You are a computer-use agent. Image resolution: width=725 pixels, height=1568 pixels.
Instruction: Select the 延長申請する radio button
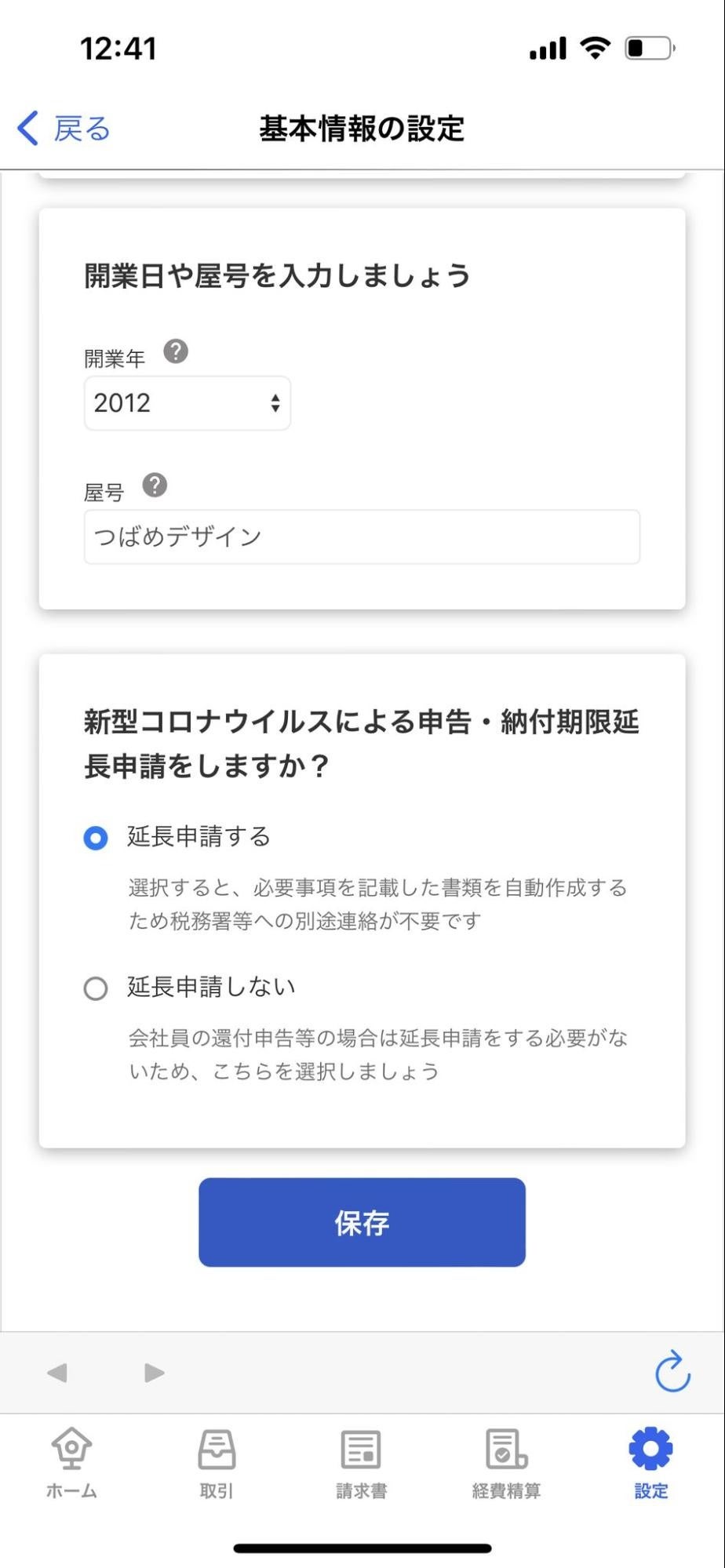point(96,838)
